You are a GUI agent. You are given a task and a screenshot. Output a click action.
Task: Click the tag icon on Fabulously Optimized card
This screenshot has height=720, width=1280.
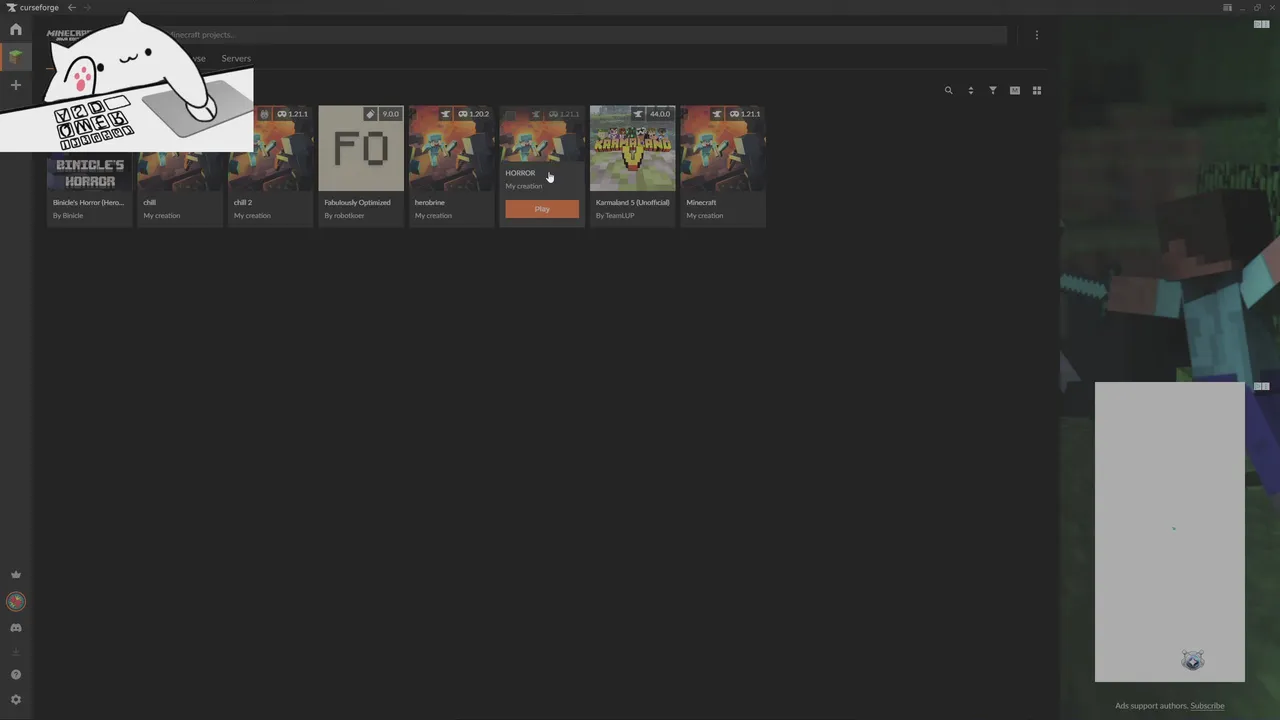370,114
